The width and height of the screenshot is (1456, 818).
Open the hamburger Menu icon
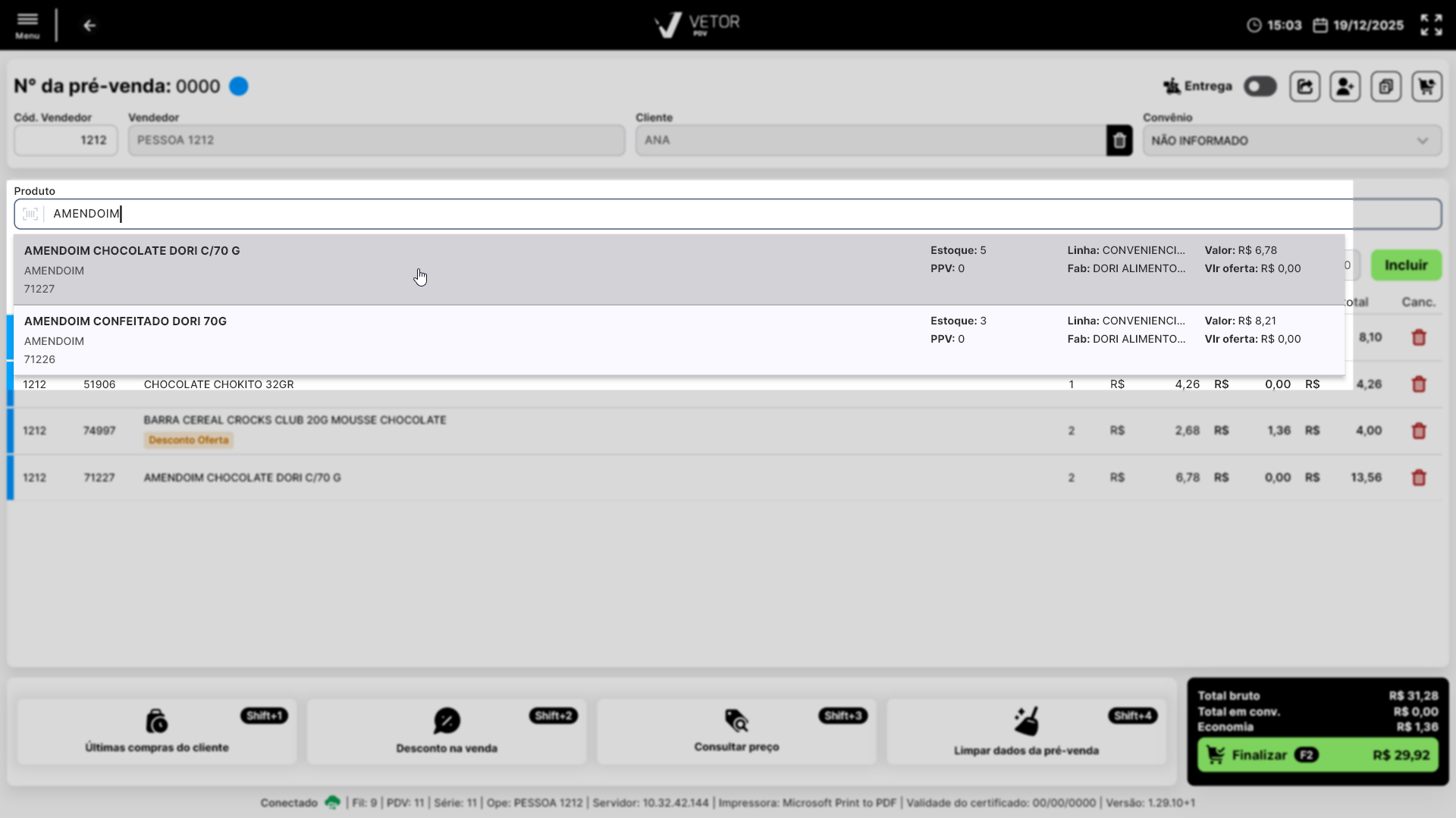27,25
